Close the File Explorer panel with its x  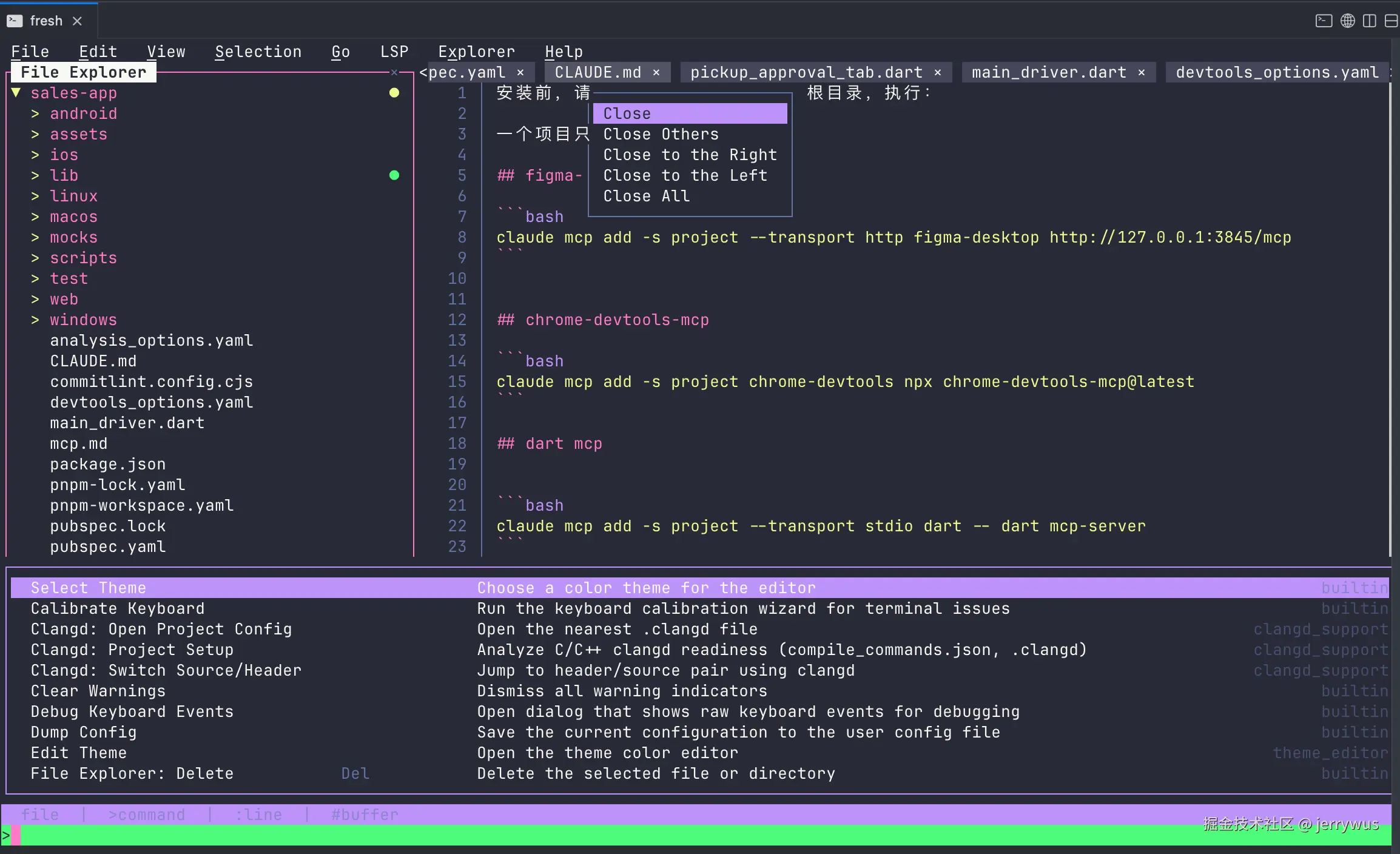(394, 72)
